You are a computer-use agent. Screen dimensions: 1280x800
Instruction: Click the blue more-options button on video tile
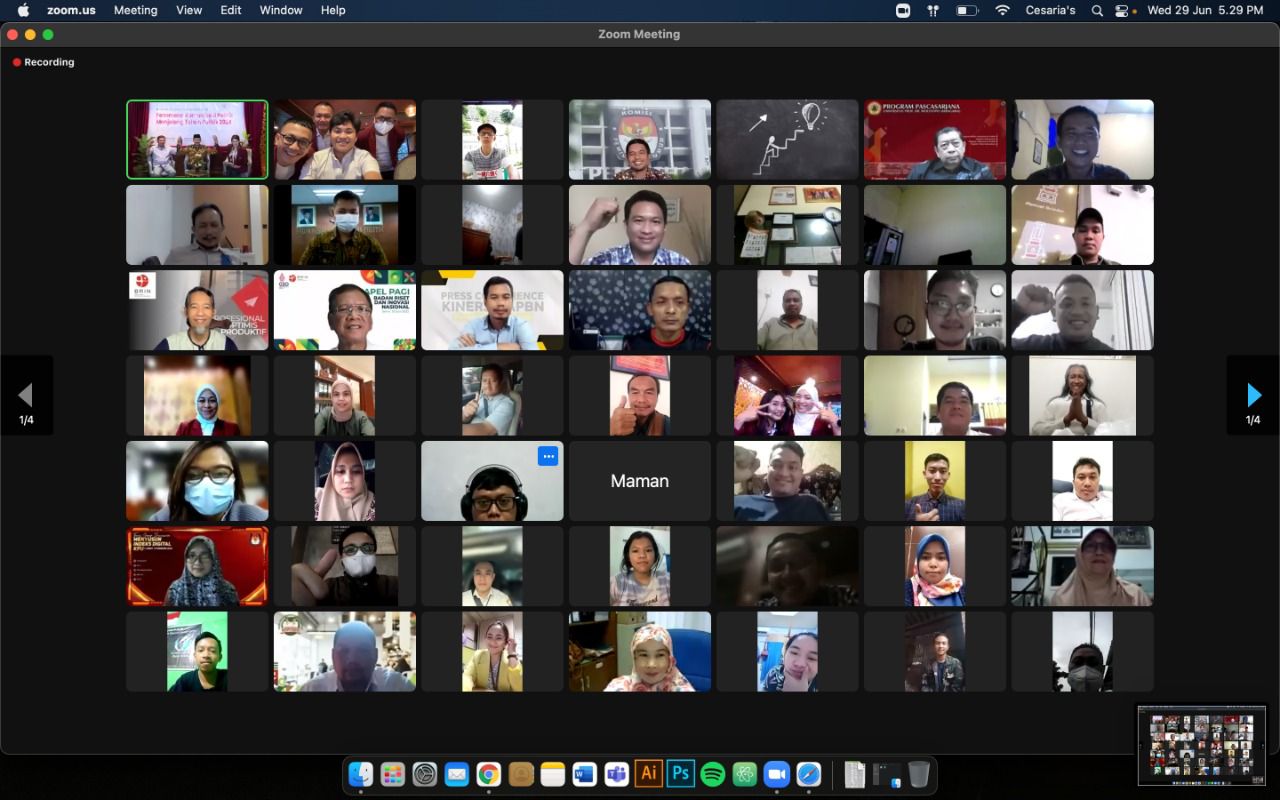click(547, 456)
